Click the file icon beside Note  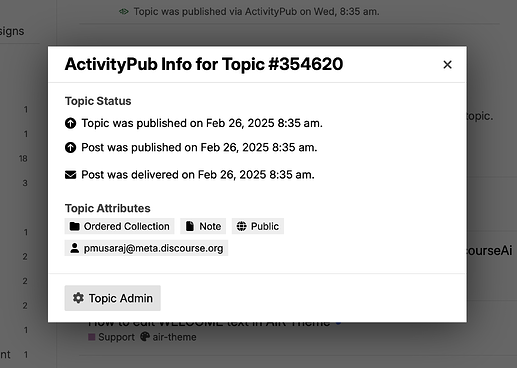tap(190, 226)
